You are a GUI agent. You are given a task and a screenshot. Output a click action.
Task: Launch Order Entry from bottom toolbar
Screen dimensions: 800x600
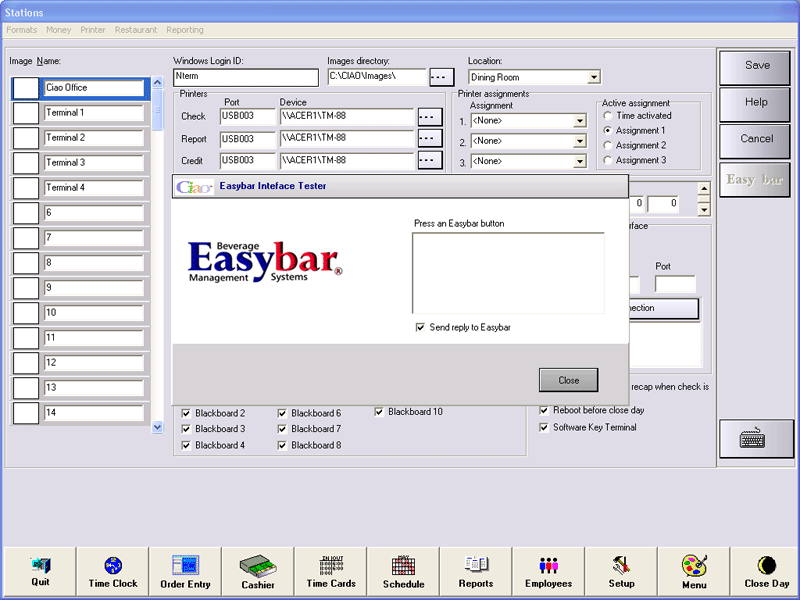[x=185, y=571]
